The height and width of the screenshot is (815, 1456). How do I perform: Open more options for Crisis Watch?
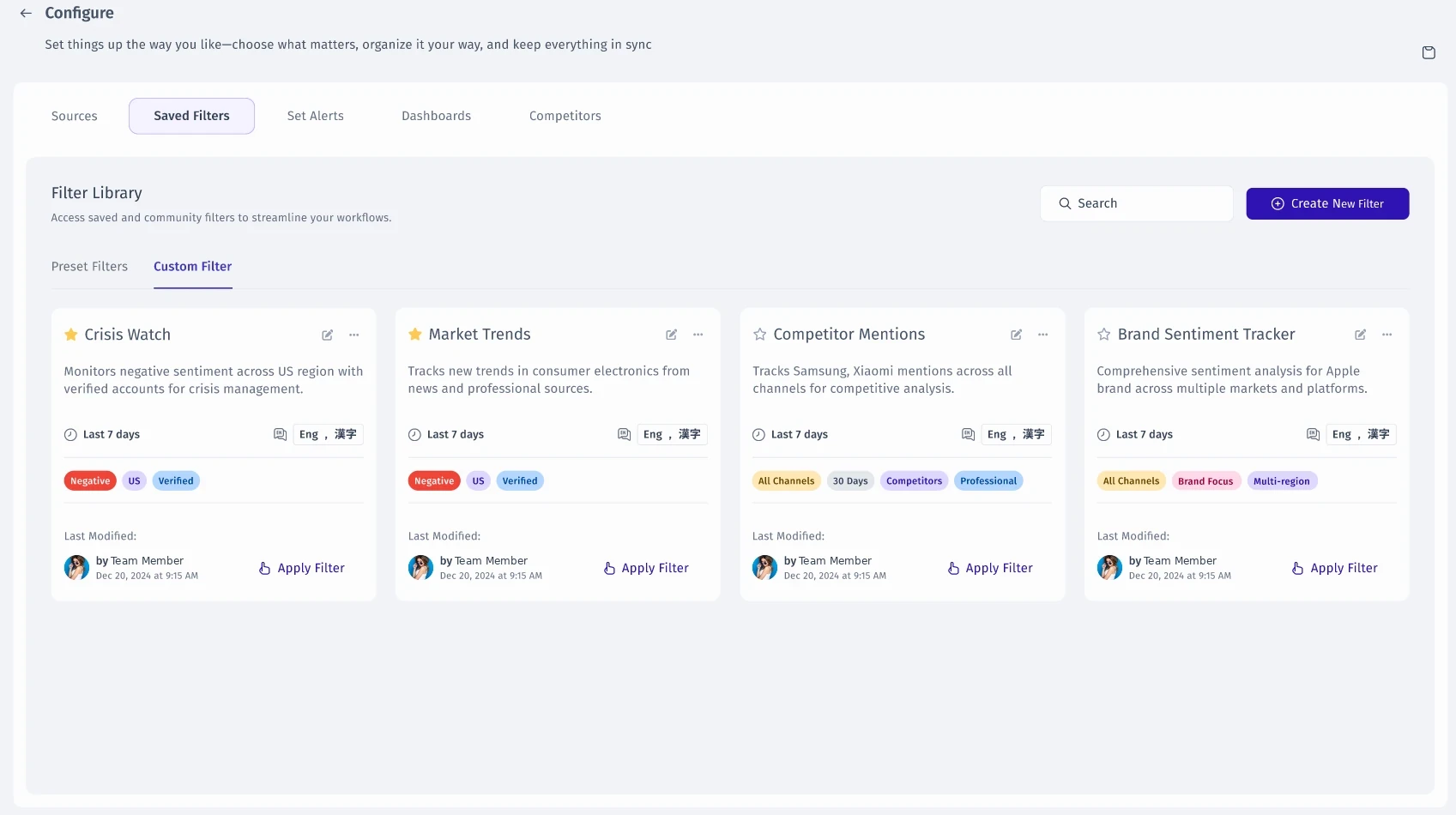(354, 335)
